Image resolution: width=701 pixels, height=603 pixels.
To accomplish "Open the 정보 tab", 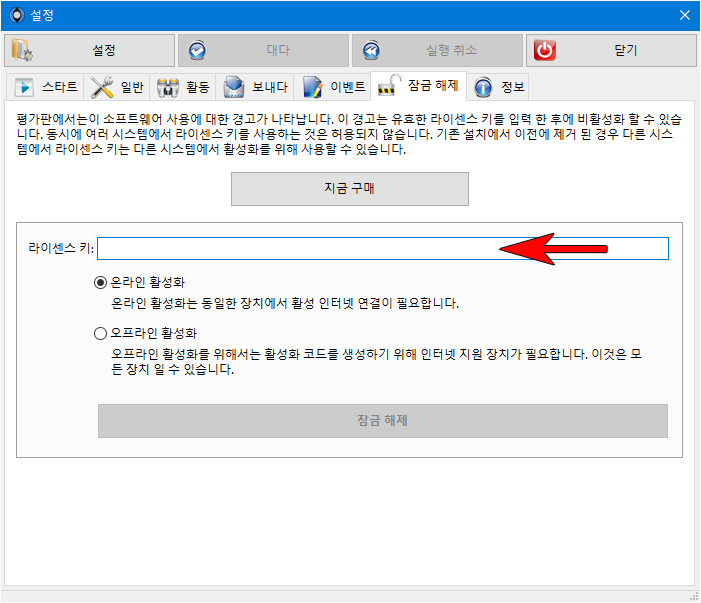I will (498, 87).
